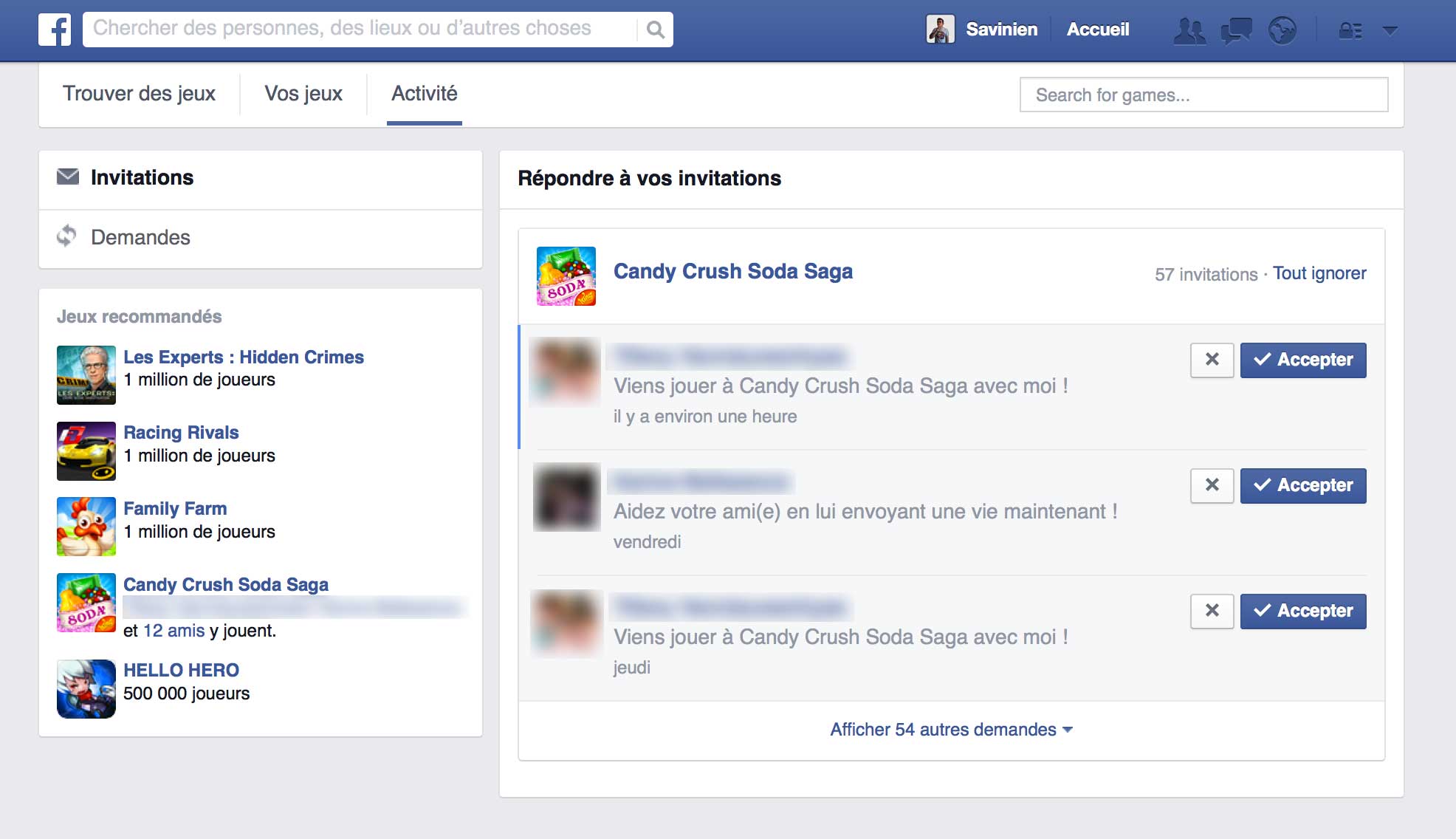
Task: Click the magnifier search button
Action: [x=655, y=30]
